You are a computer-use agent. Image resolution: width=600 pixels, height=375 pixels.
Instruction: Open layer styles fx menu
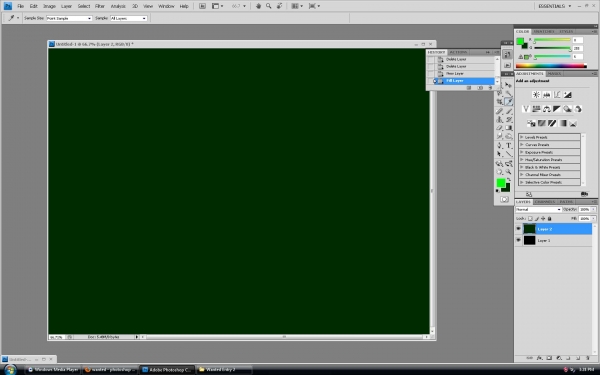click(x=540, y=359)
